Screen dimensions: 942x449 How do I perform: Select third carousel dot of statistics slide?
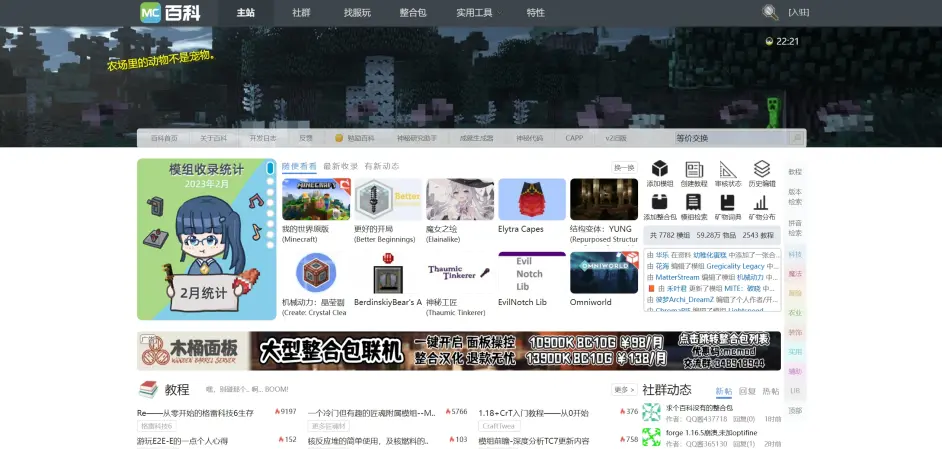(x=270, y=192)
